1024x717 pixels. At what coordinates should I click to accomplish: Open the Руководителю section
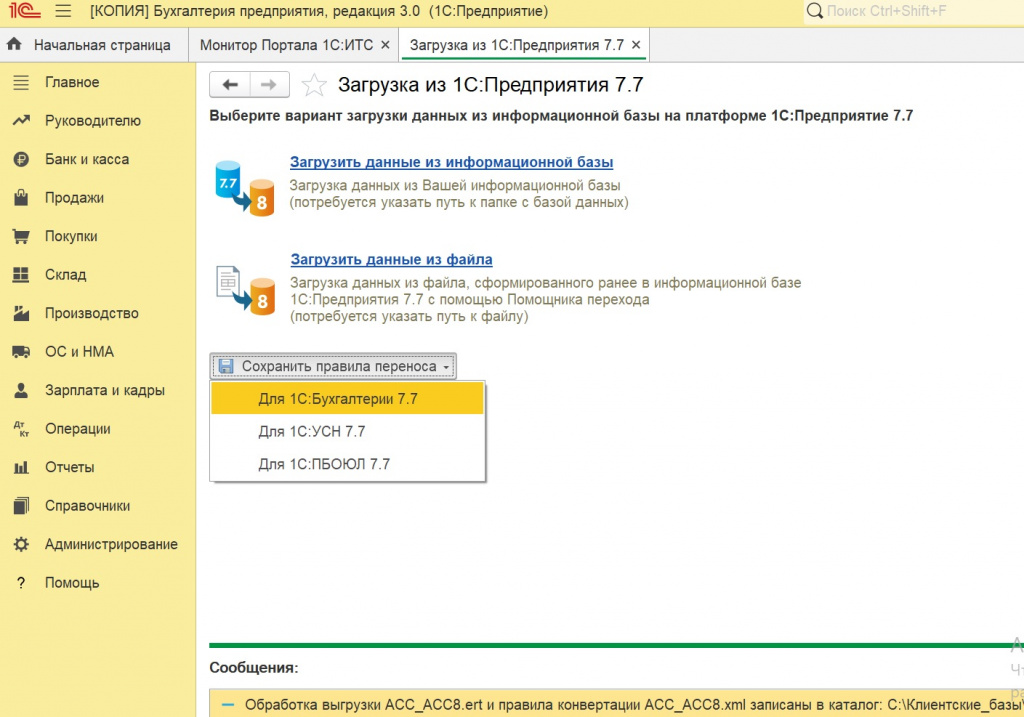tap(93, 121)
